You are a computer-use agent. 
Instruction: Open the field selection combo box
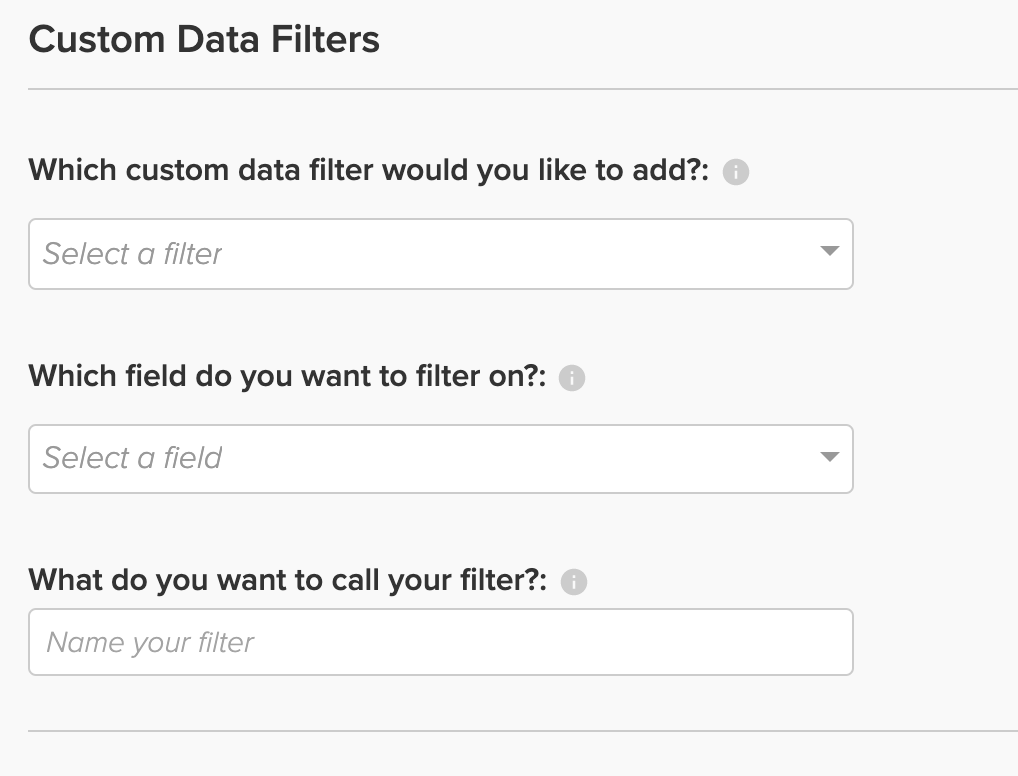441,459
